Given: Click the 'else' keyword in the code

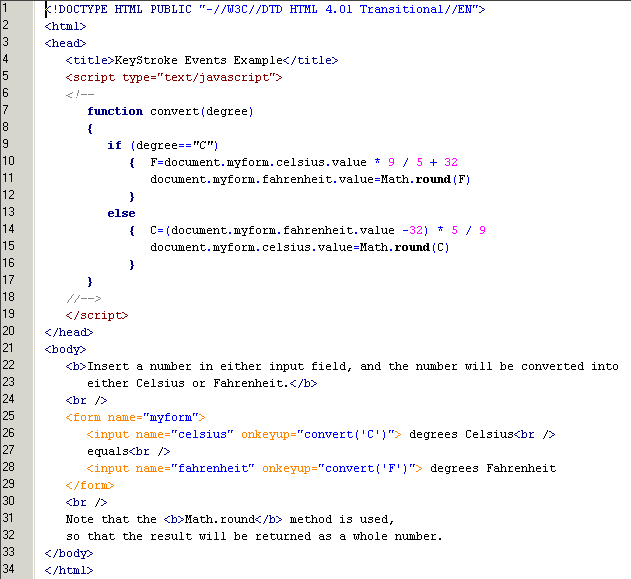Looking at the screenshot, I should (121, 213).
